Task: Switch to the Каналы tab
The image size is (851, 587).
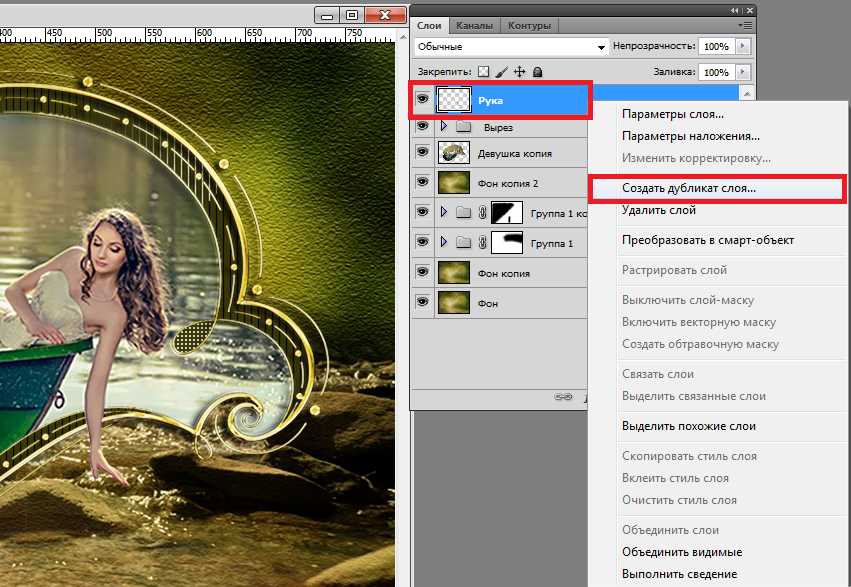Action: [x=474, y=25]
